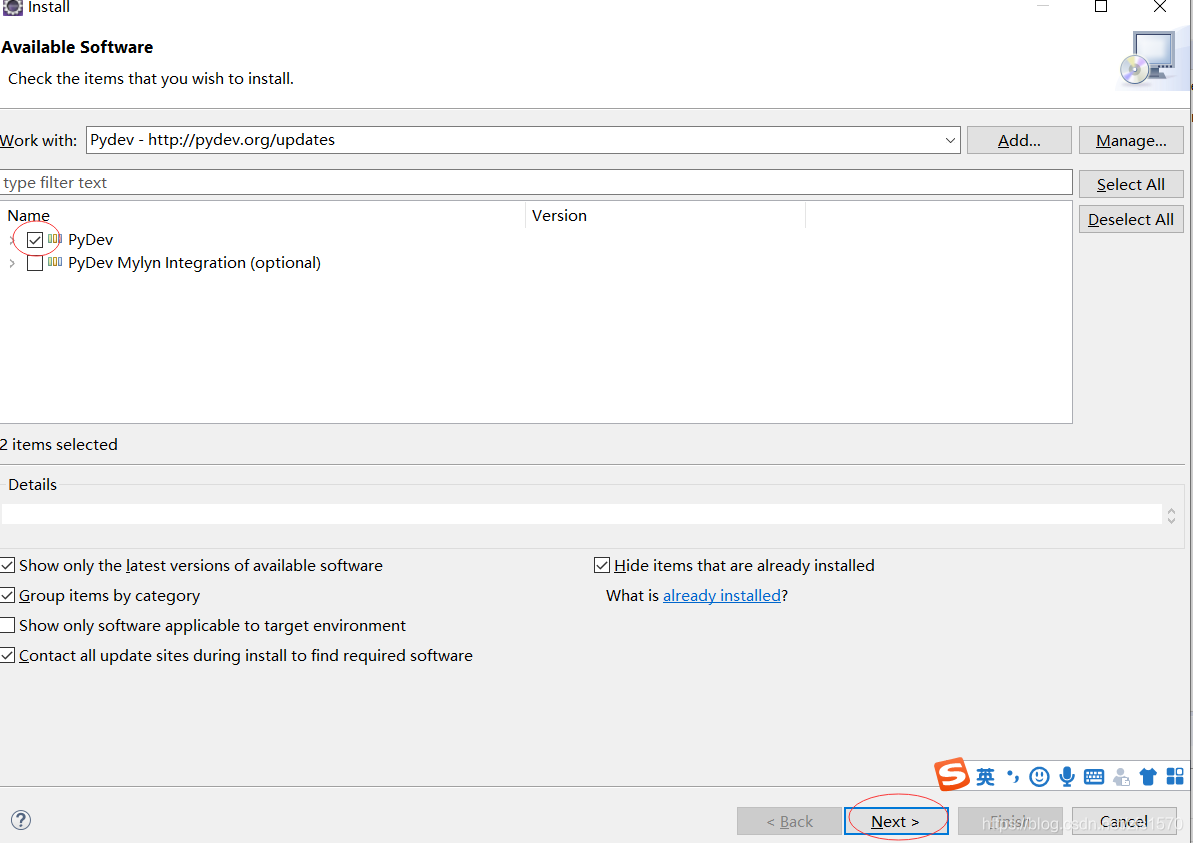Click Sogou punctuation mode icon
Image resolution: width=1193 pixels, height=843 pixels.
coord(1013,776)
